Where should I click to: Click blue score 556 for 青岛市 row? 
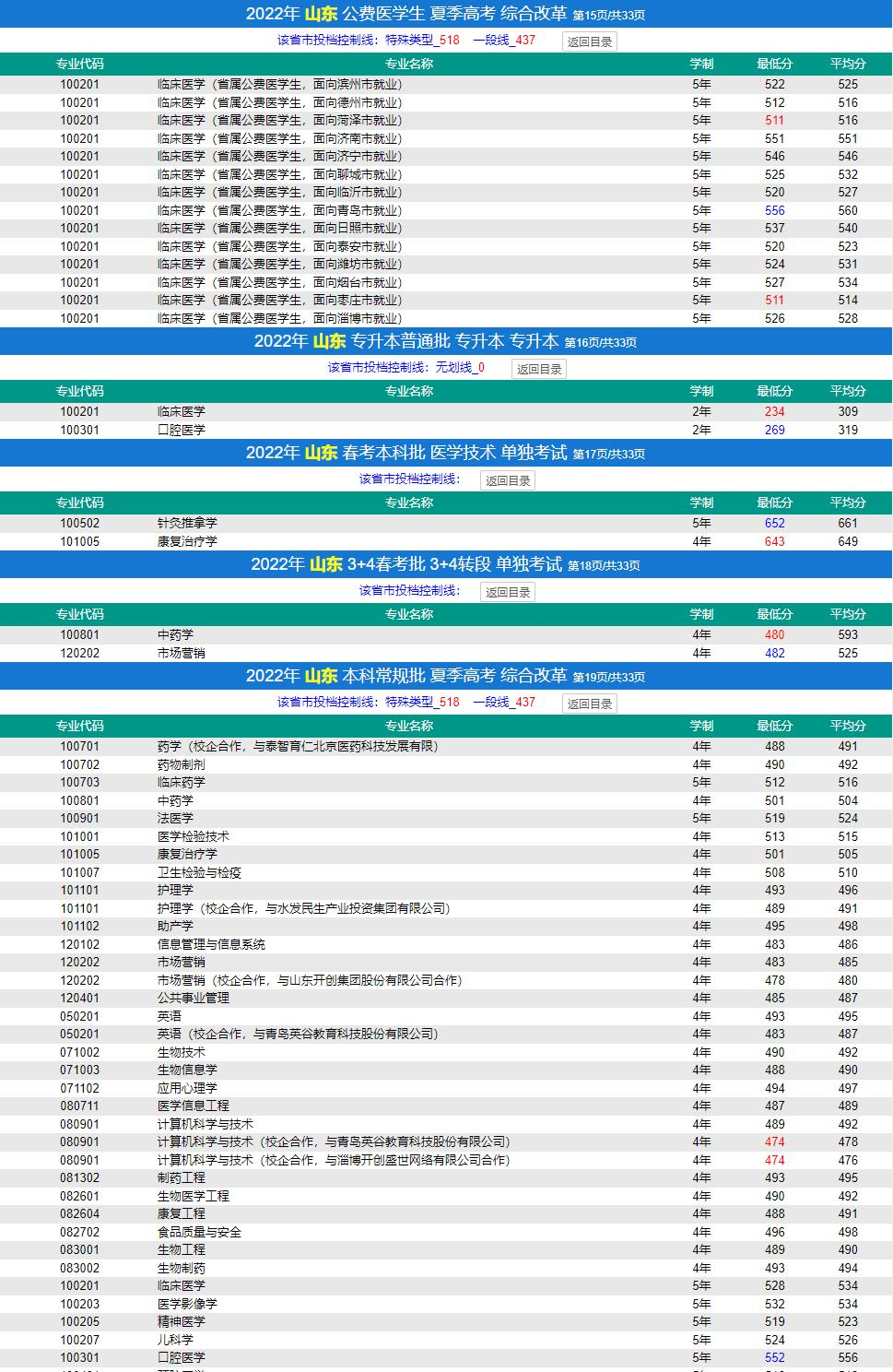(774, 210)
